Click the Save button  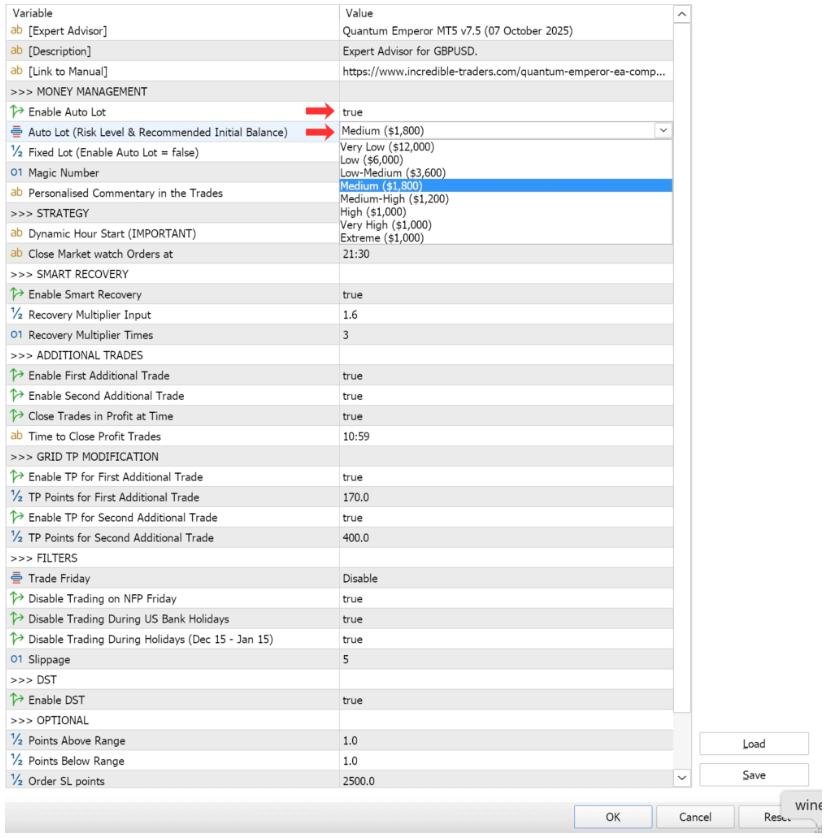[x=754, y=774]
